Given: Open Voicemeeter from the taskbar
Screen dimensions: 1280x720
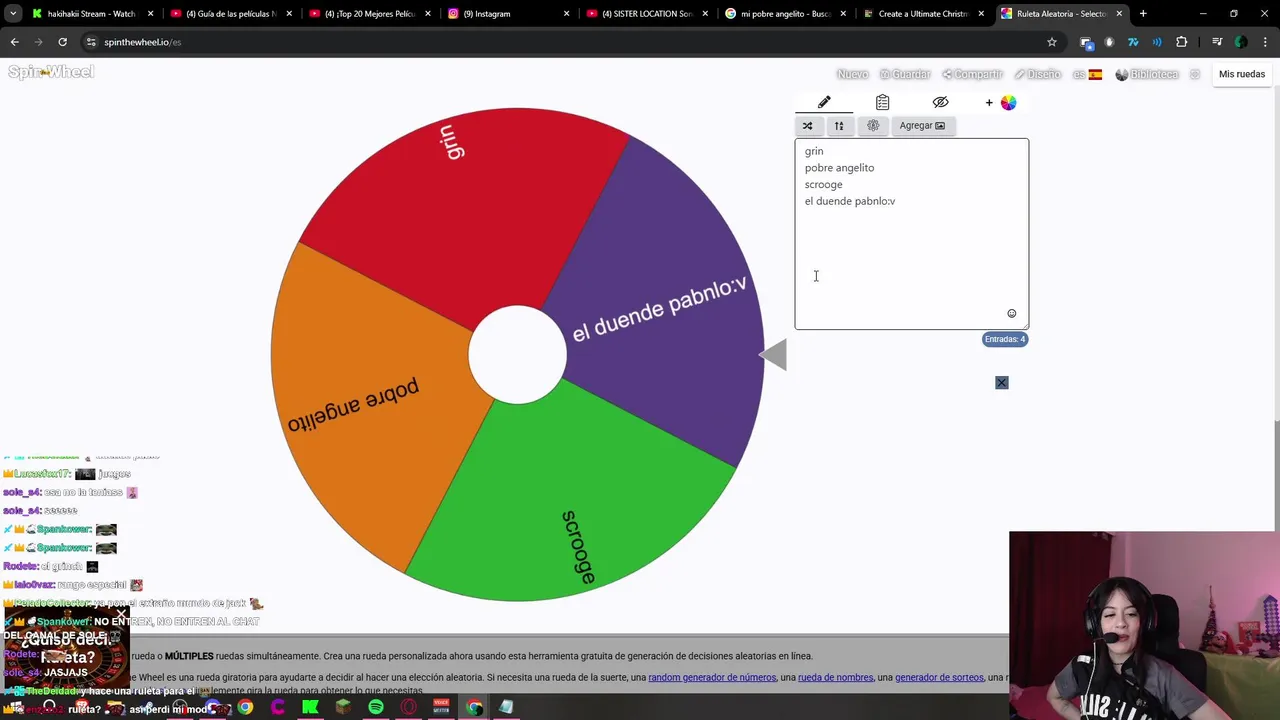Looking at the screenshot, I should (x=441, y=707).
